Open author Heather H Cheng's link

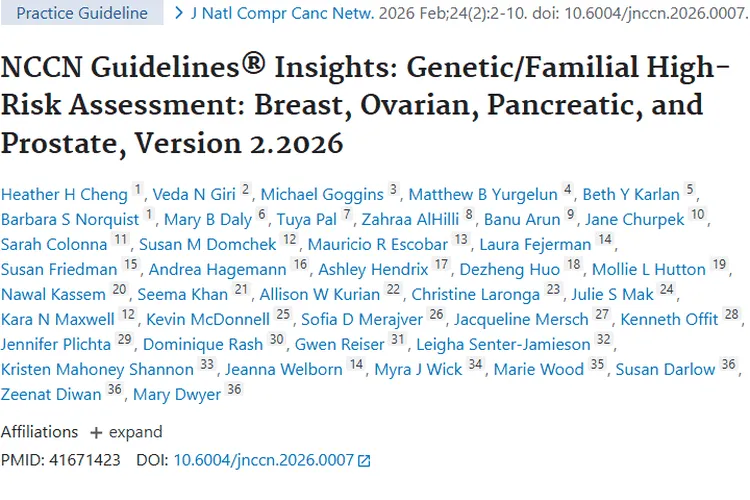pyautogui.click(x=64, y=194)
